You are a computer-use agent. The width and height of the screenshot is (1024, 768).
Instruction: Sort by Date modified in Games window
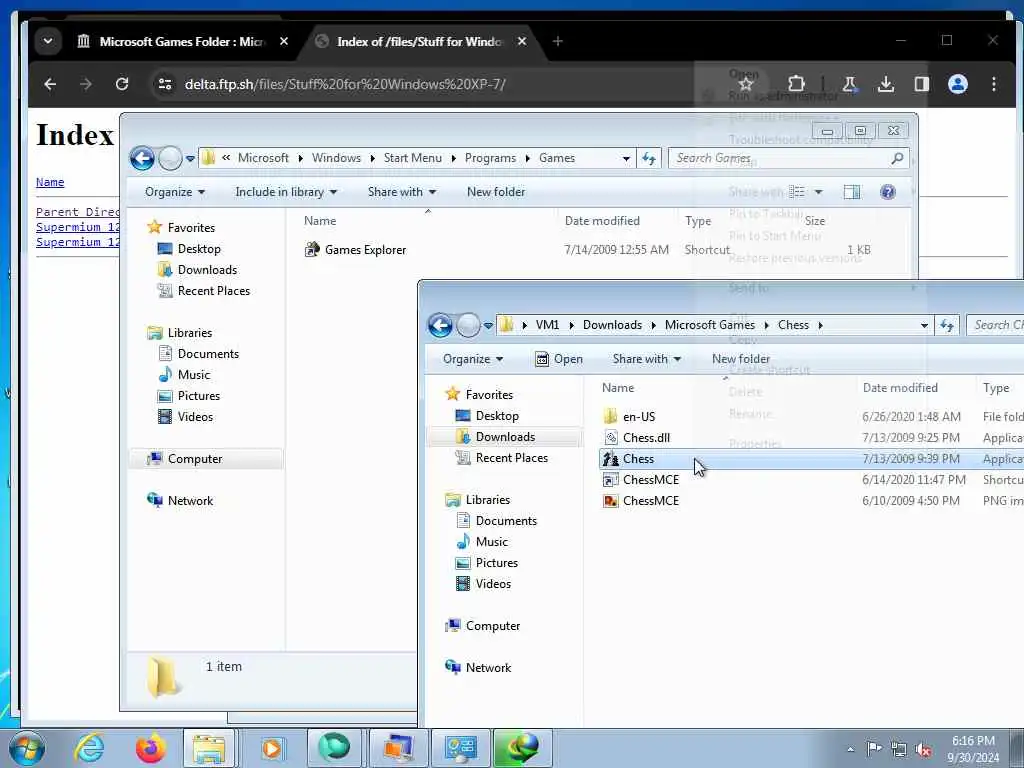pos(602,221)
